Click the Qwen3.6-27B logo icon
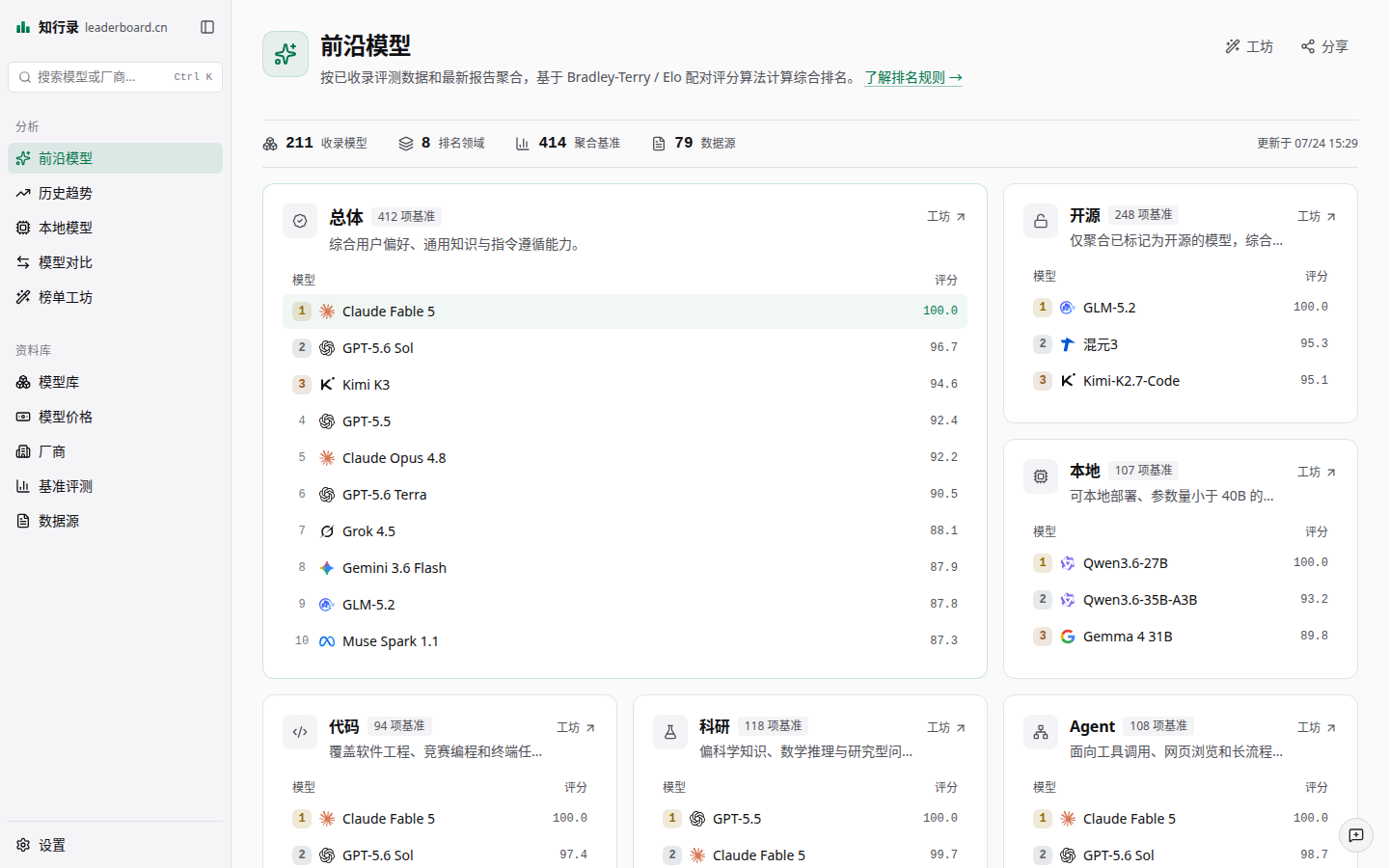The height and width of the screenshot is (868, 1389). coord(1068,563)
